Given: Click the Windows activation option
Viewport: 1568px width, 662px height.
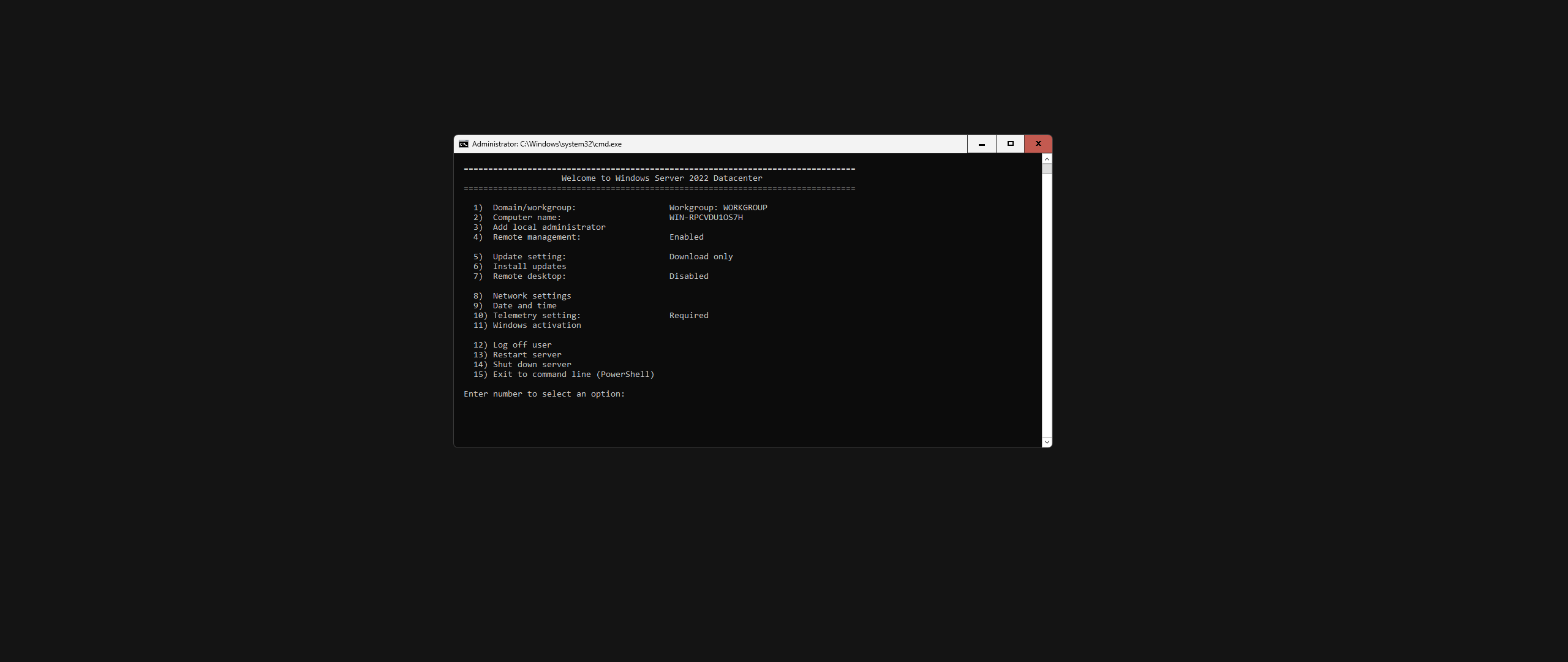Looking at the screenshot, I should 537,325.
